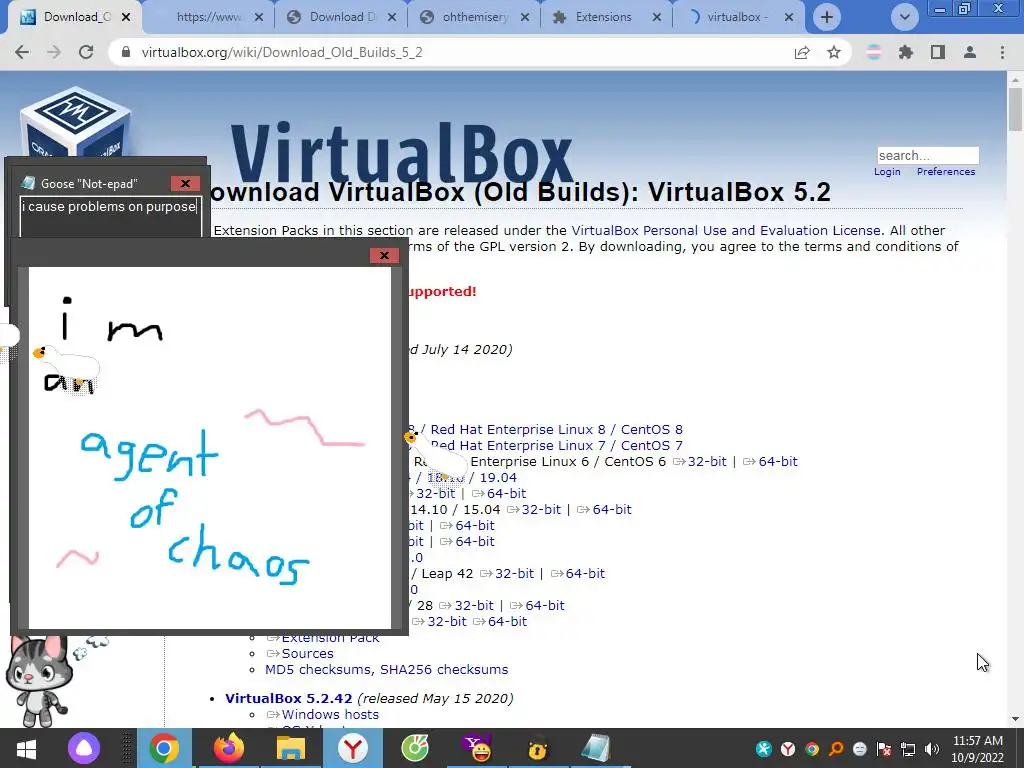Toggle the Chrome side panel

point(938,52)
